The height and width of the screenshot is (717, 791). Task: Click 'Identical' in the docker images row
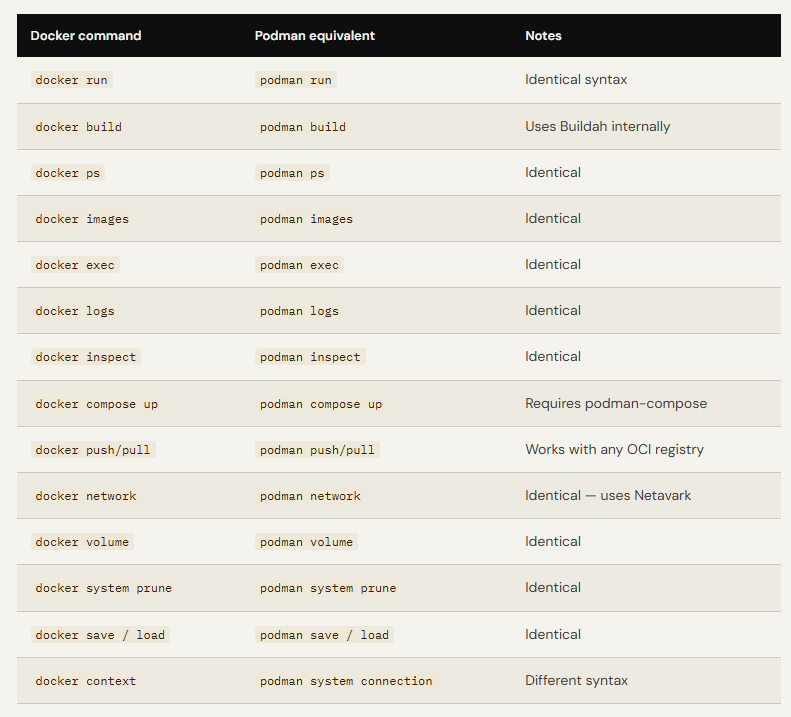coord(553,218)
